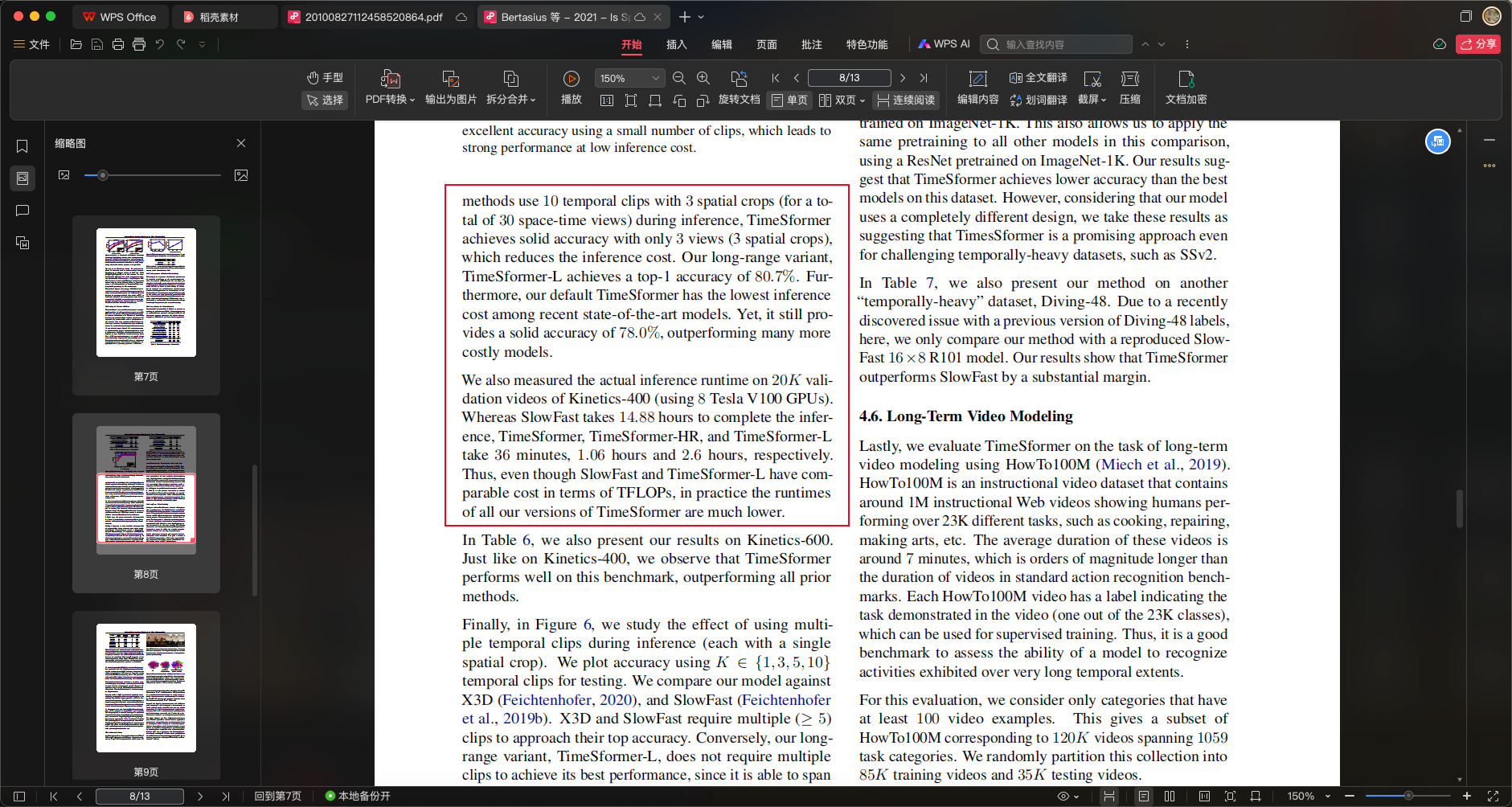
Task: Click the open-folder icon in top toolbar
Action: 76,44
